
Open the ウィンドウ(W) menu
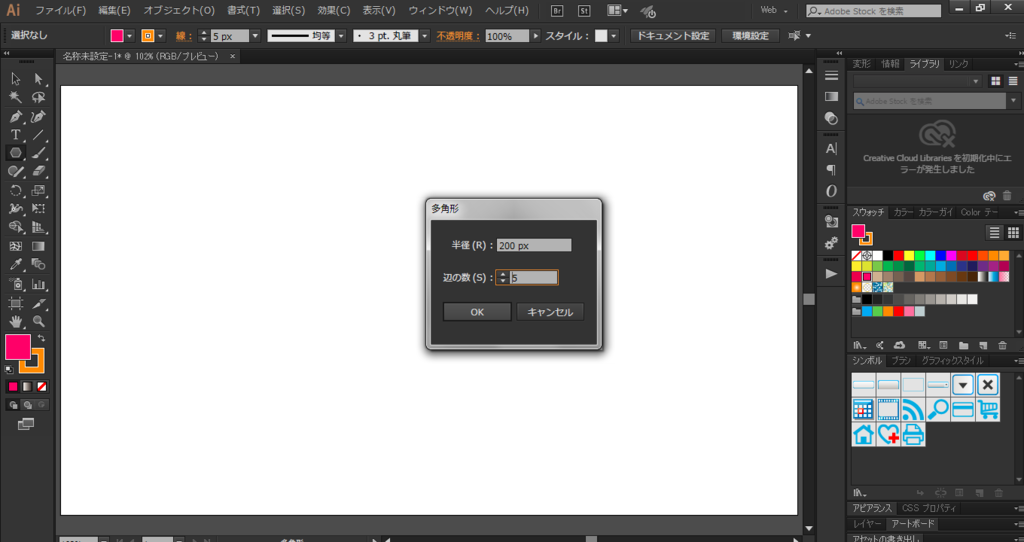tap(440, 10)
